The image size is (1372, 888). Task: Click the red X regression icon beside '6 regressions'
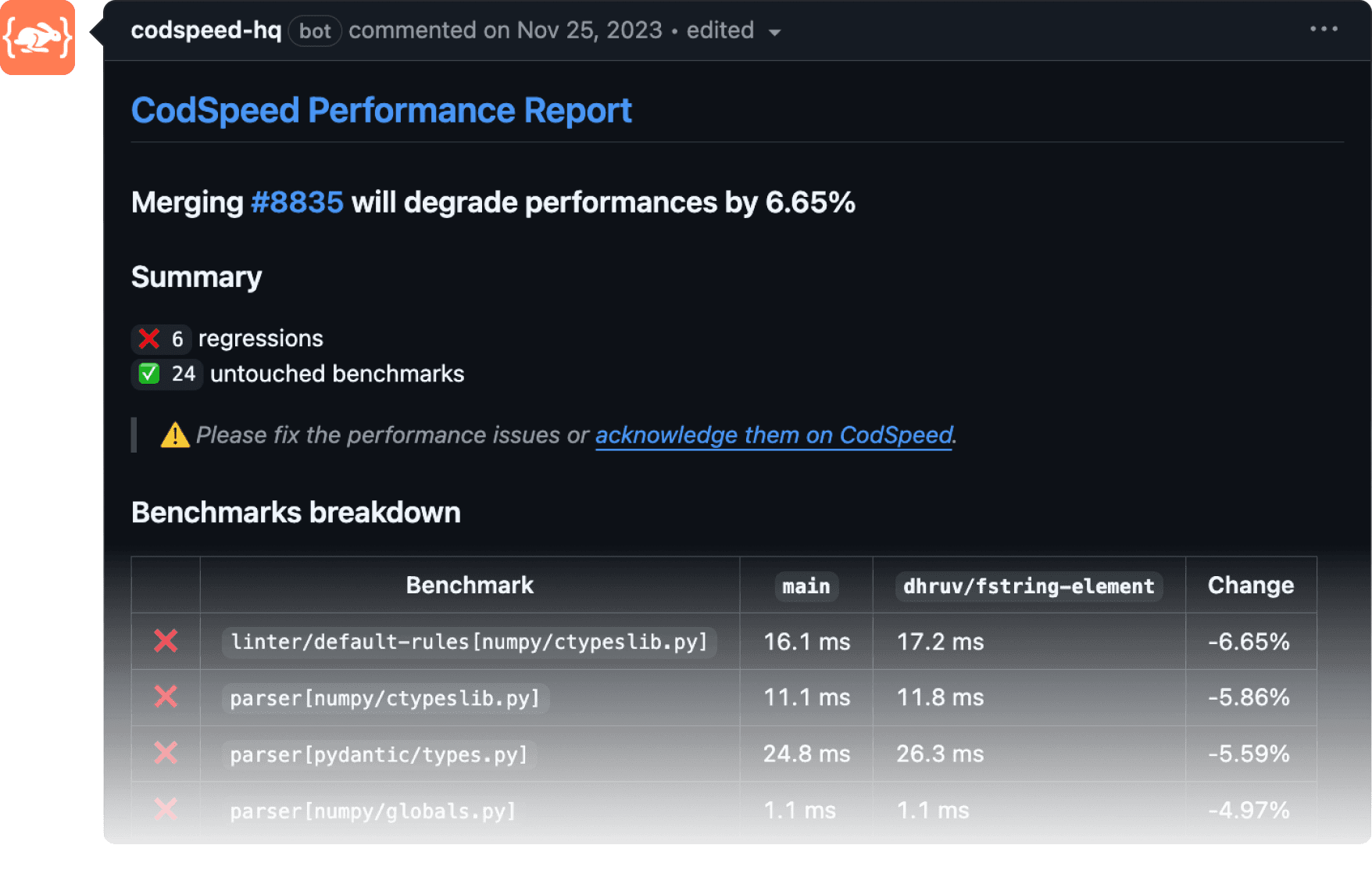(148, 338)
